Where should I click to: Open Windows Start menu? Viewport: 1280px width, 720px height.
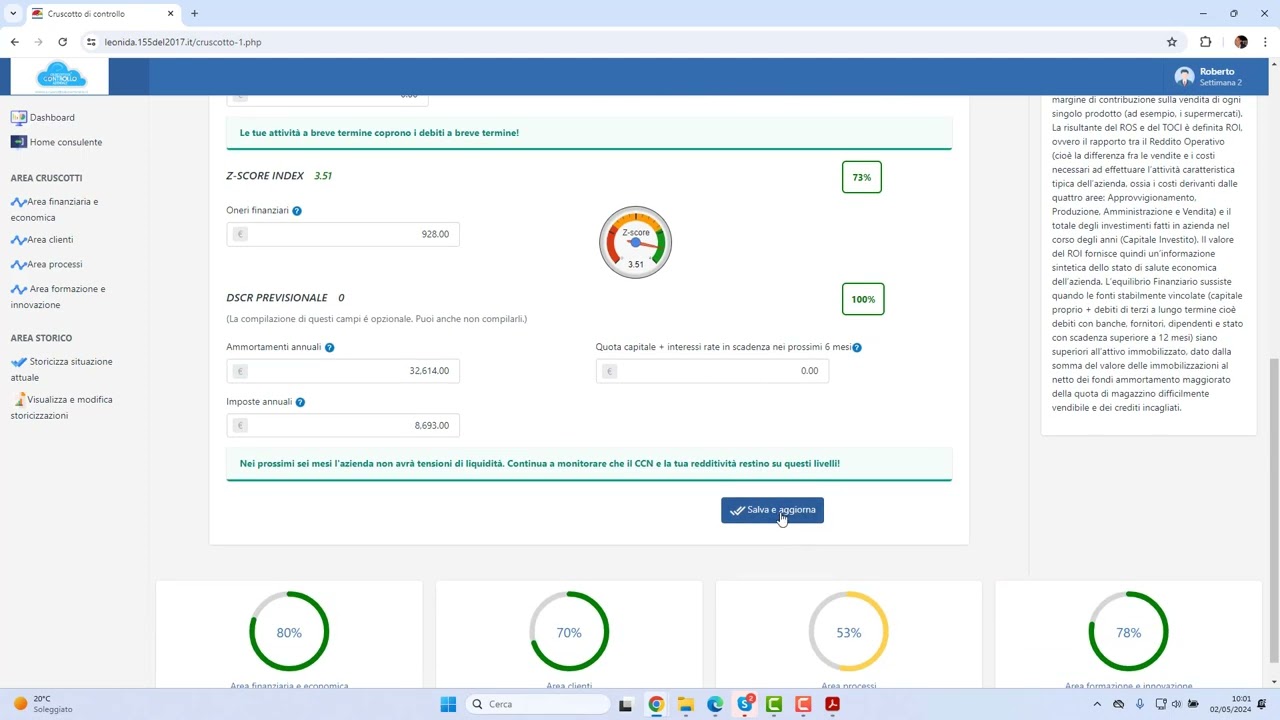click(448, 704)
